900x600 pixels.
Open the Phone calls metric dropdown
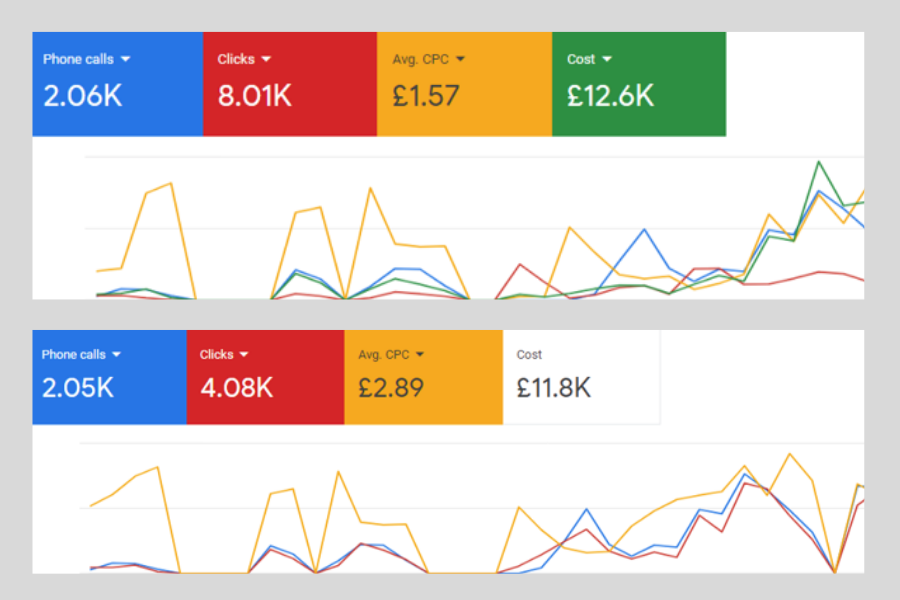[x=125, y=58]
